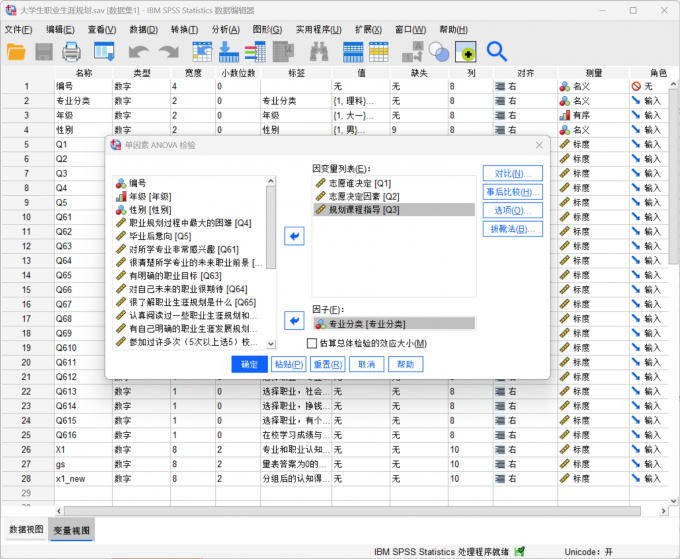Click role cell 无 for 编号 row

(x=648, y=86)
